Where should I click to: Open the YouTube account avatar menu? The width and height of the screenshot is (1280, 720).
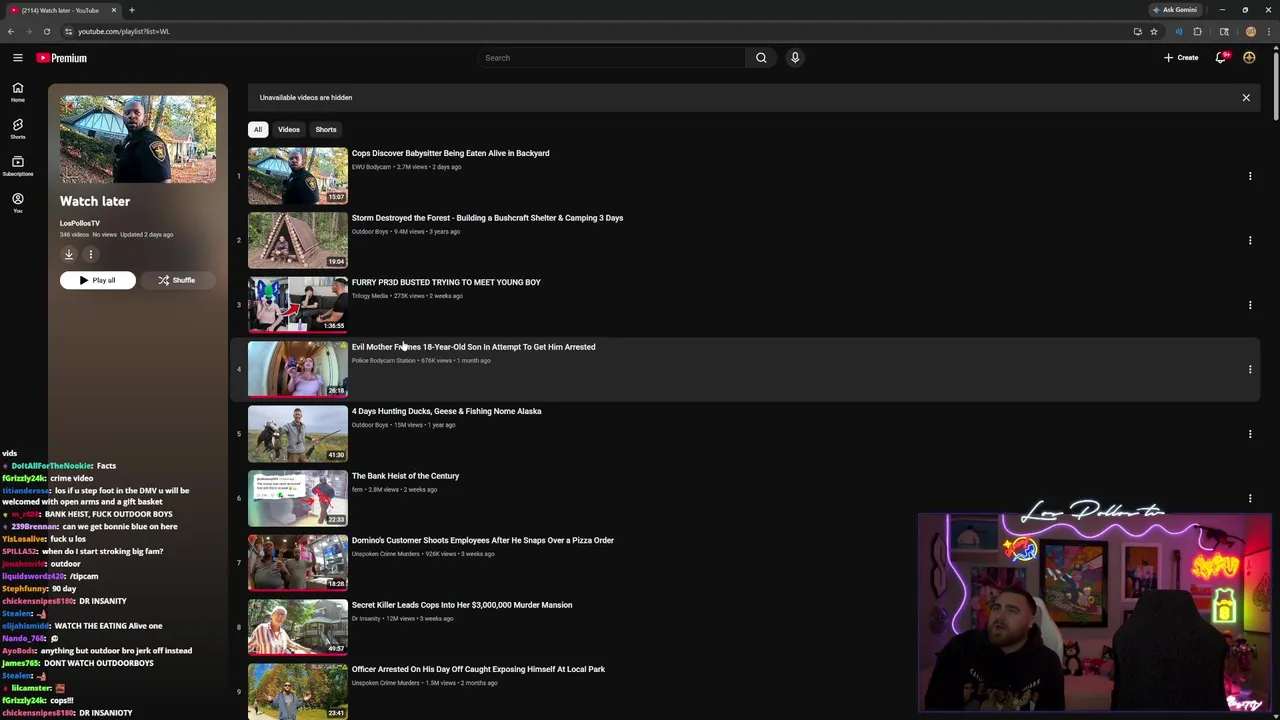(1249, 58)
